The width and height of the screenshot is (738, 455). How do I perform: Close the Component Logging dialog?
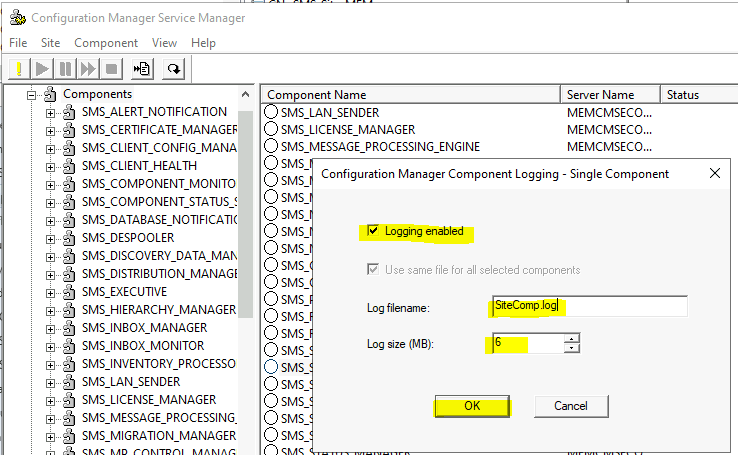715,173
